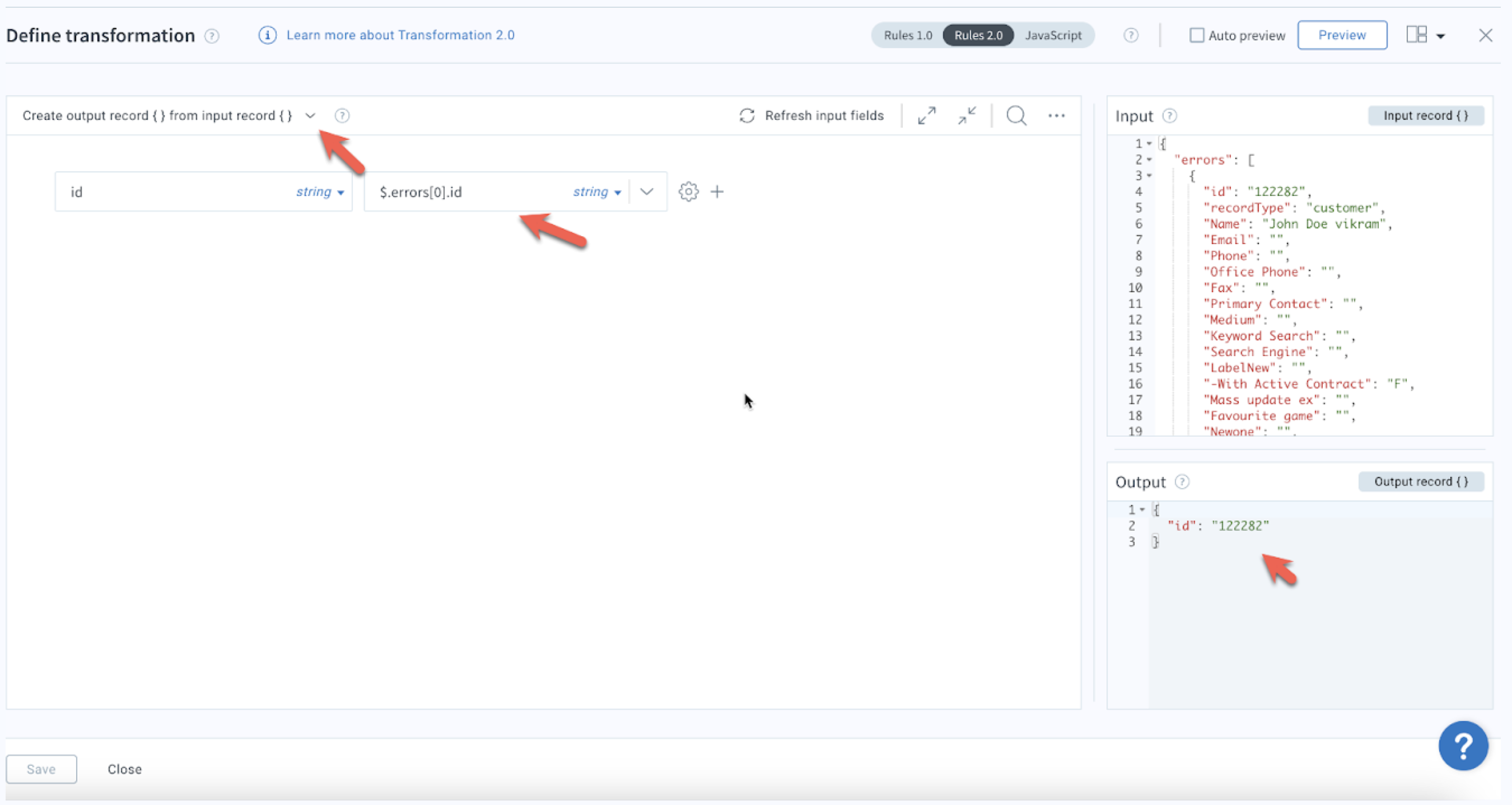This screenshot has width=1512, height=805.
Task: Open the more options ellipsis menu
Action: point(1057,115)
